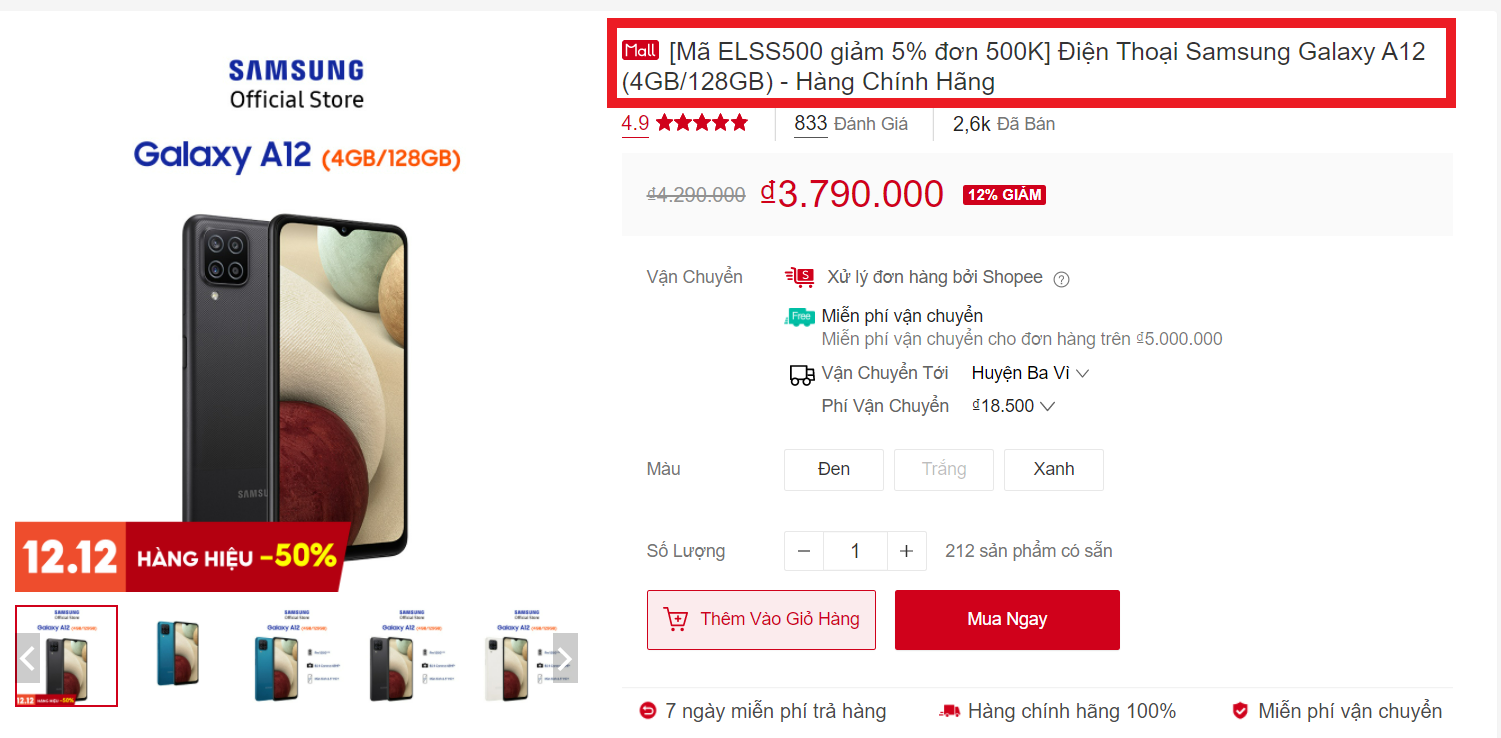This screenshot has height=738, width=1501.
Task: Click the 4.9 star rating score
Action: (x=635, y=124)
